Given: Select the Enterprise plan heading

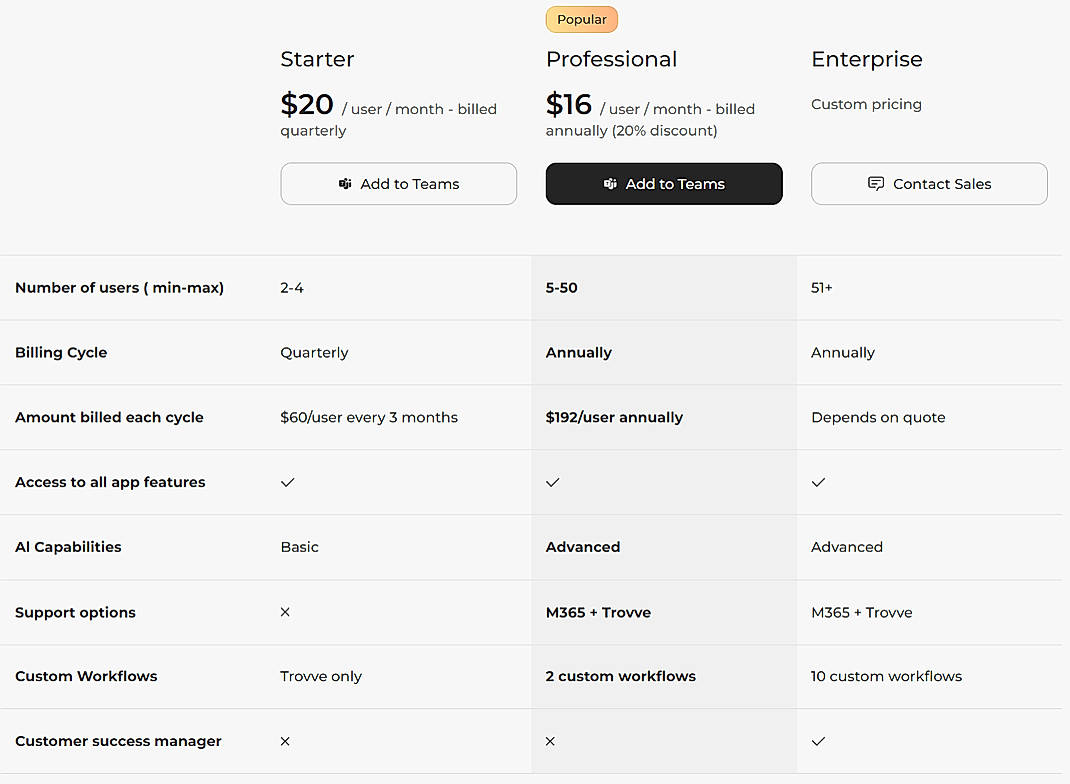Looking at the screenshot, I should pyautogui.click(x=866, y=60).
